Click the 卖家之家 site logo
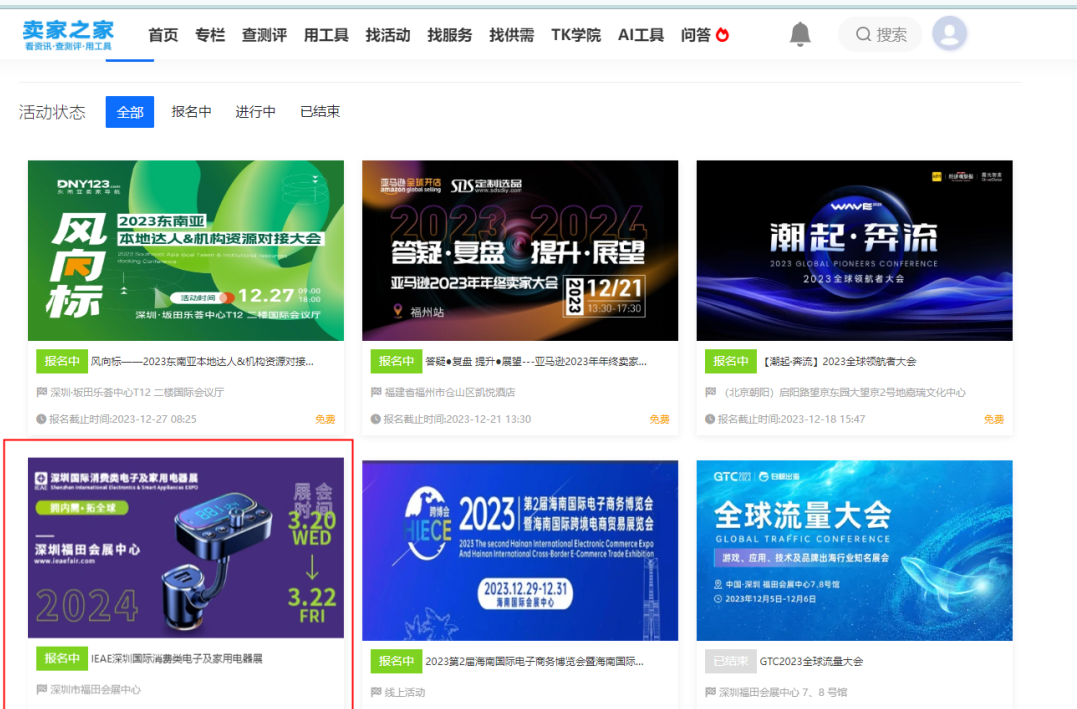1077x709 pixels. coord(68,34)
